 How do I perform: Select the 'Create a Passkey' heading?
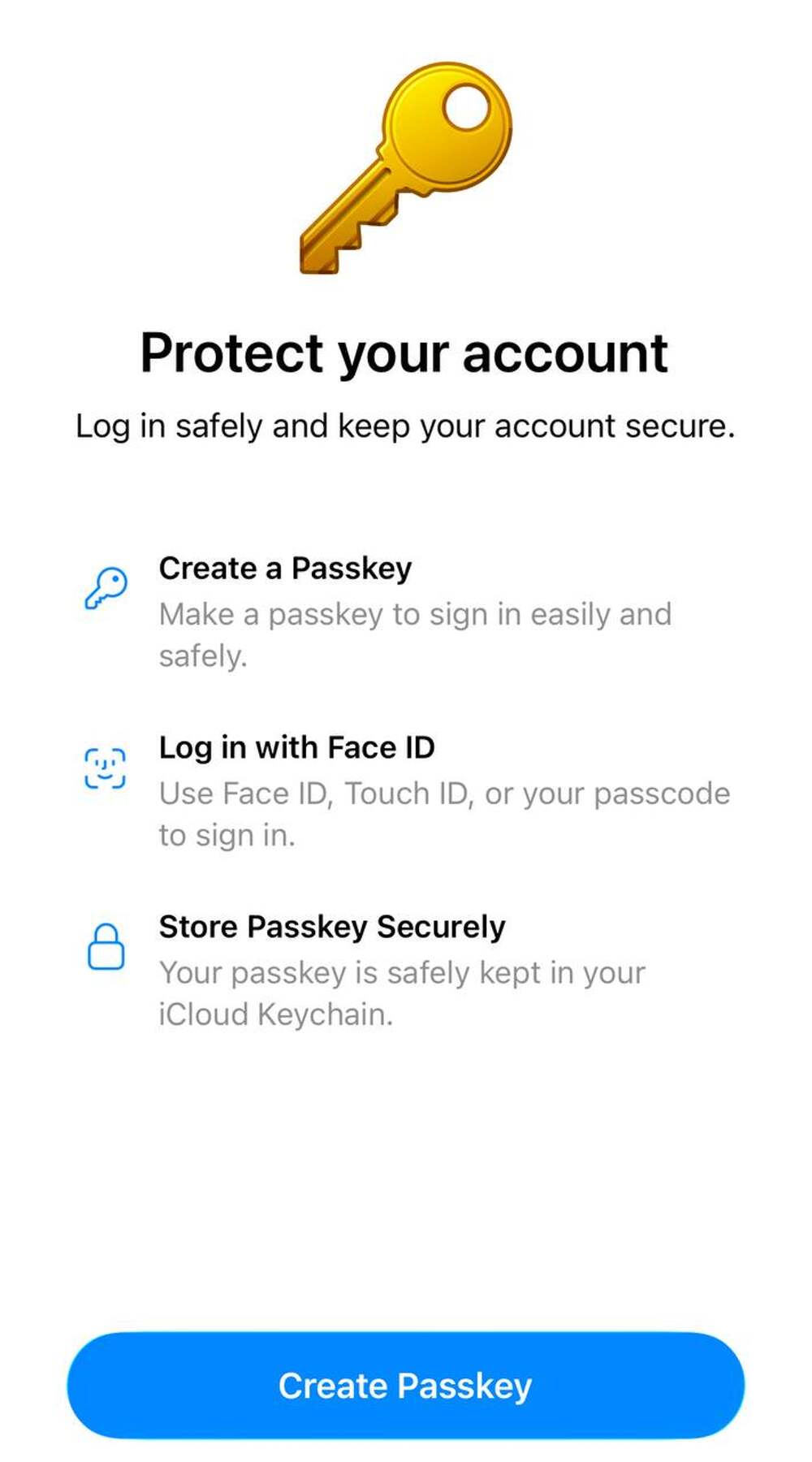[285, 569]
